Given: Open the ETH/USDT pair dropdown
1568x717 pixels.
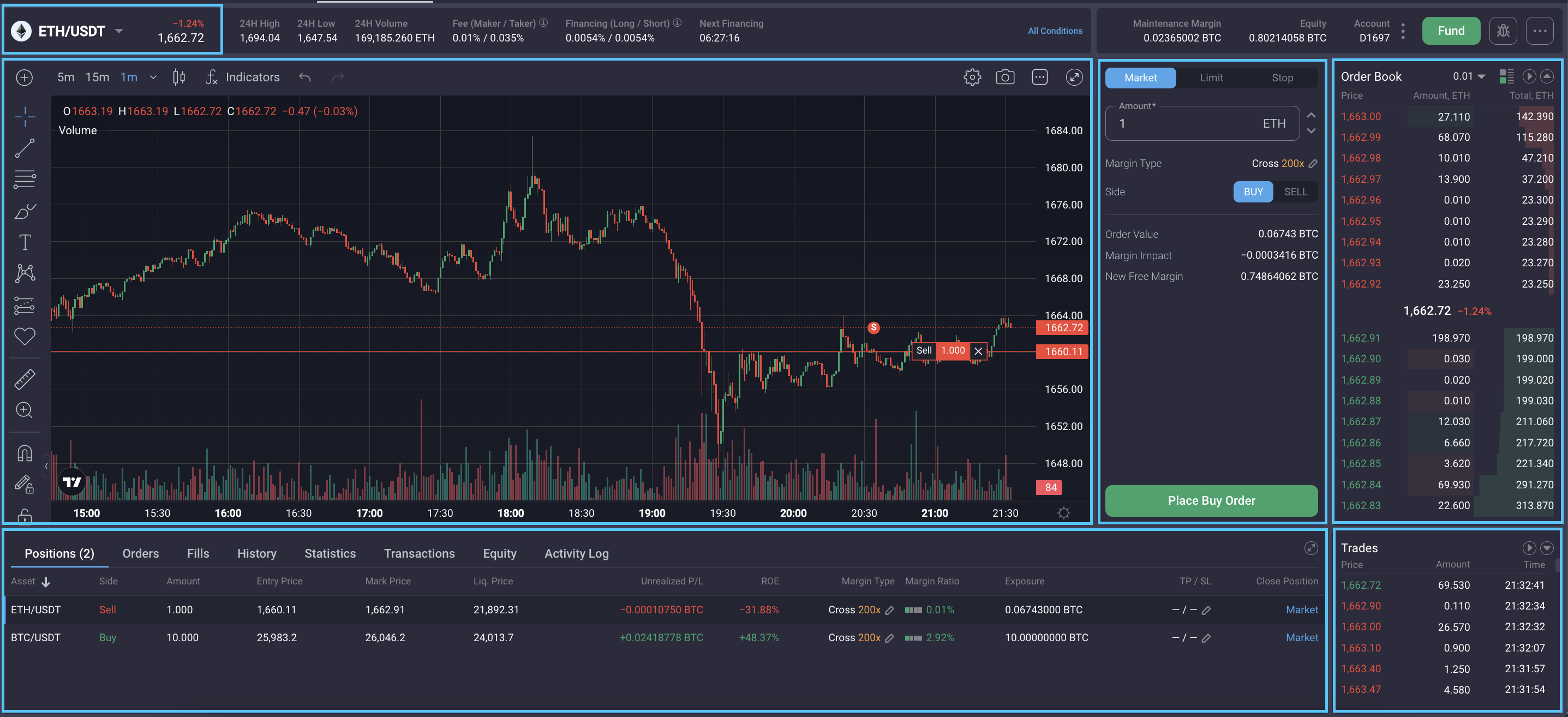Looking at the screenshot, I should click(119, 31).
